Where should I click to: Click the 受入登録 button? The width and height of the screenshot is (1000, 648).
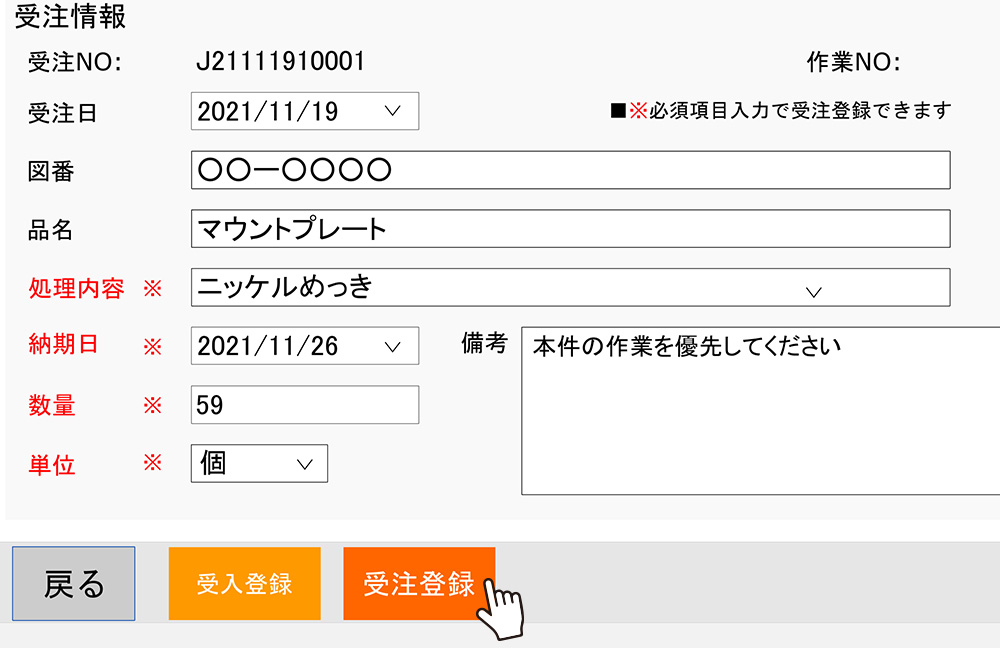coord(244,583)
